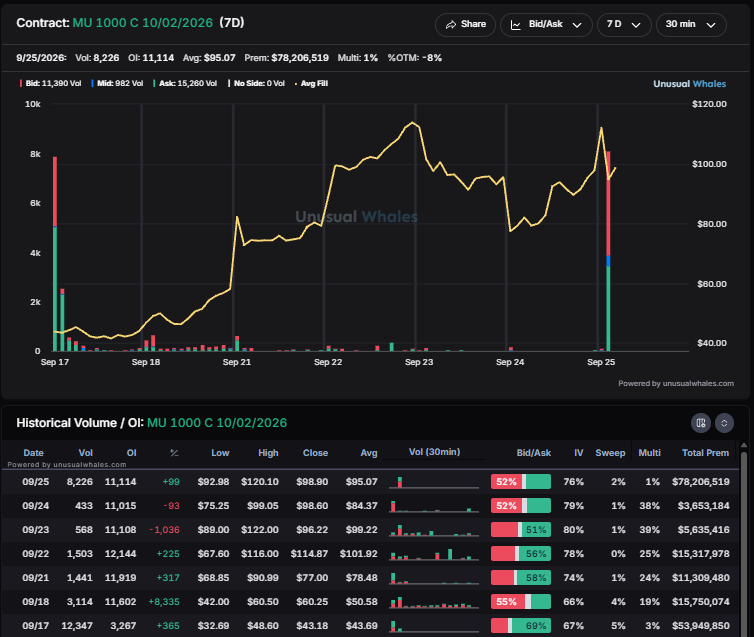Toggle the Mid volume legend series
Screen dimensions: 754x637
[117, 83]
